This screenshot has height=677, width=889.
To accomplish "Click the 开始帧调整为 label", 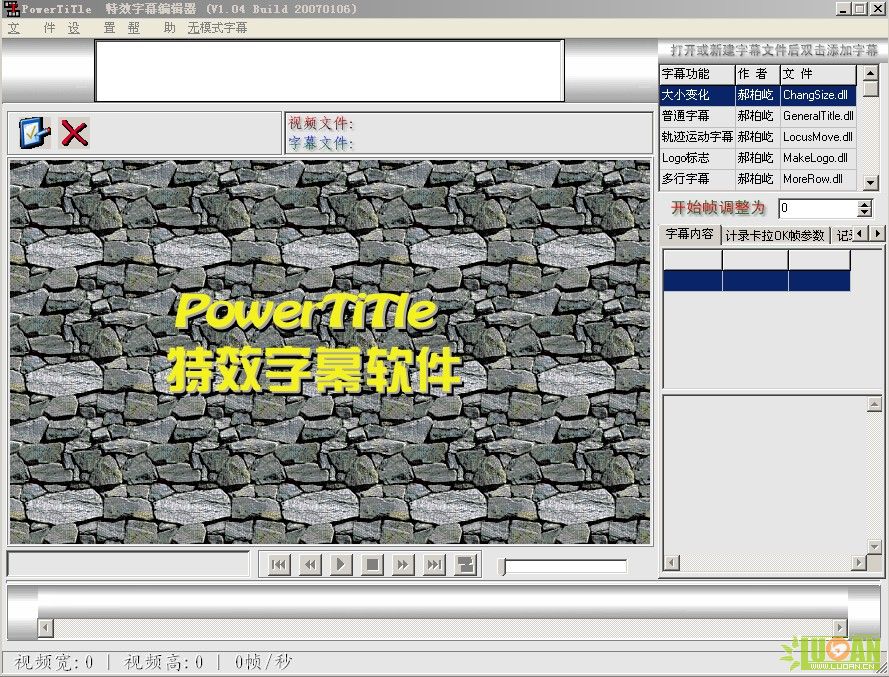I will (718, 208).
